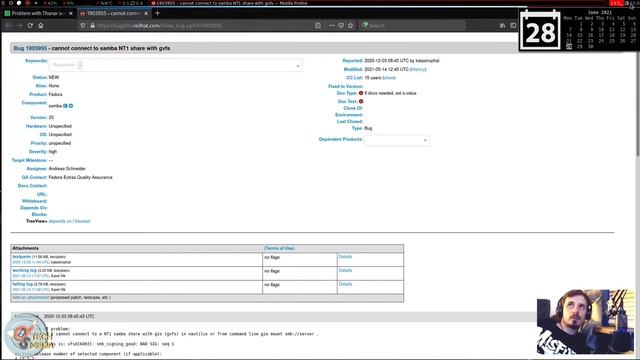Click the Doc Text red warning icon
Screen dimensions: 640x360
361,101
